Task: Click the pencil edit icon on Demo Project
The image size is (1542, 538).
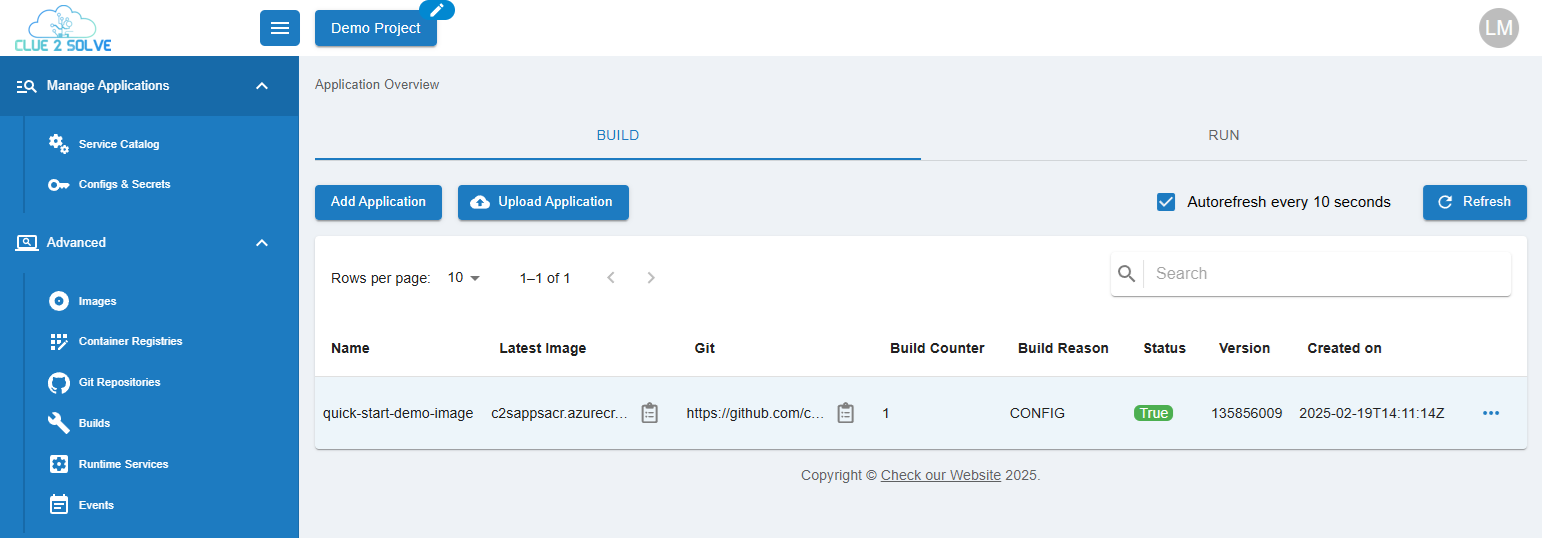Action: coord(436,10)
